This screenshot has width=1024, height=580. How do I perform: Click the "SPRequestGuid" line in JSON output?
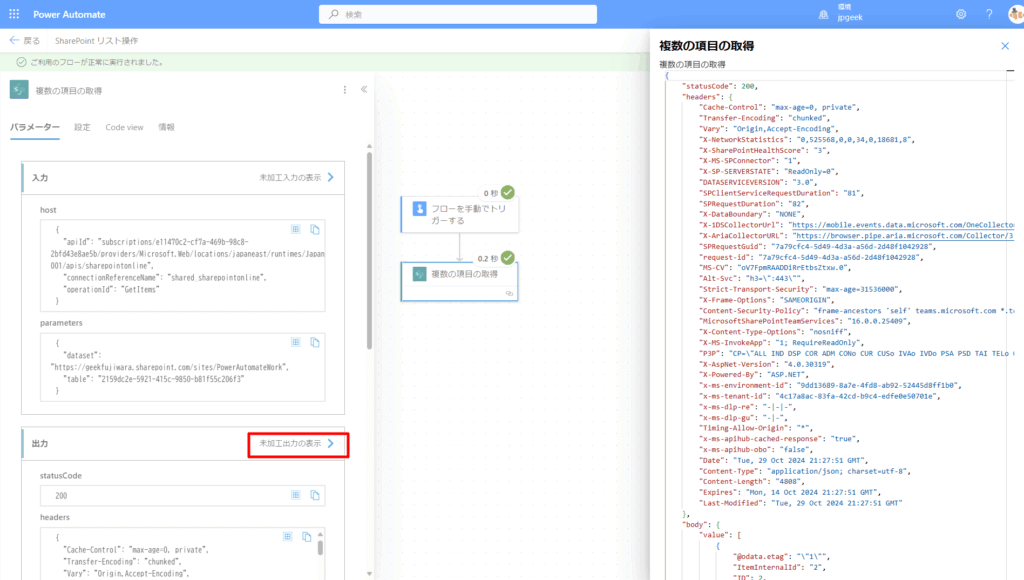click(818, 247)
